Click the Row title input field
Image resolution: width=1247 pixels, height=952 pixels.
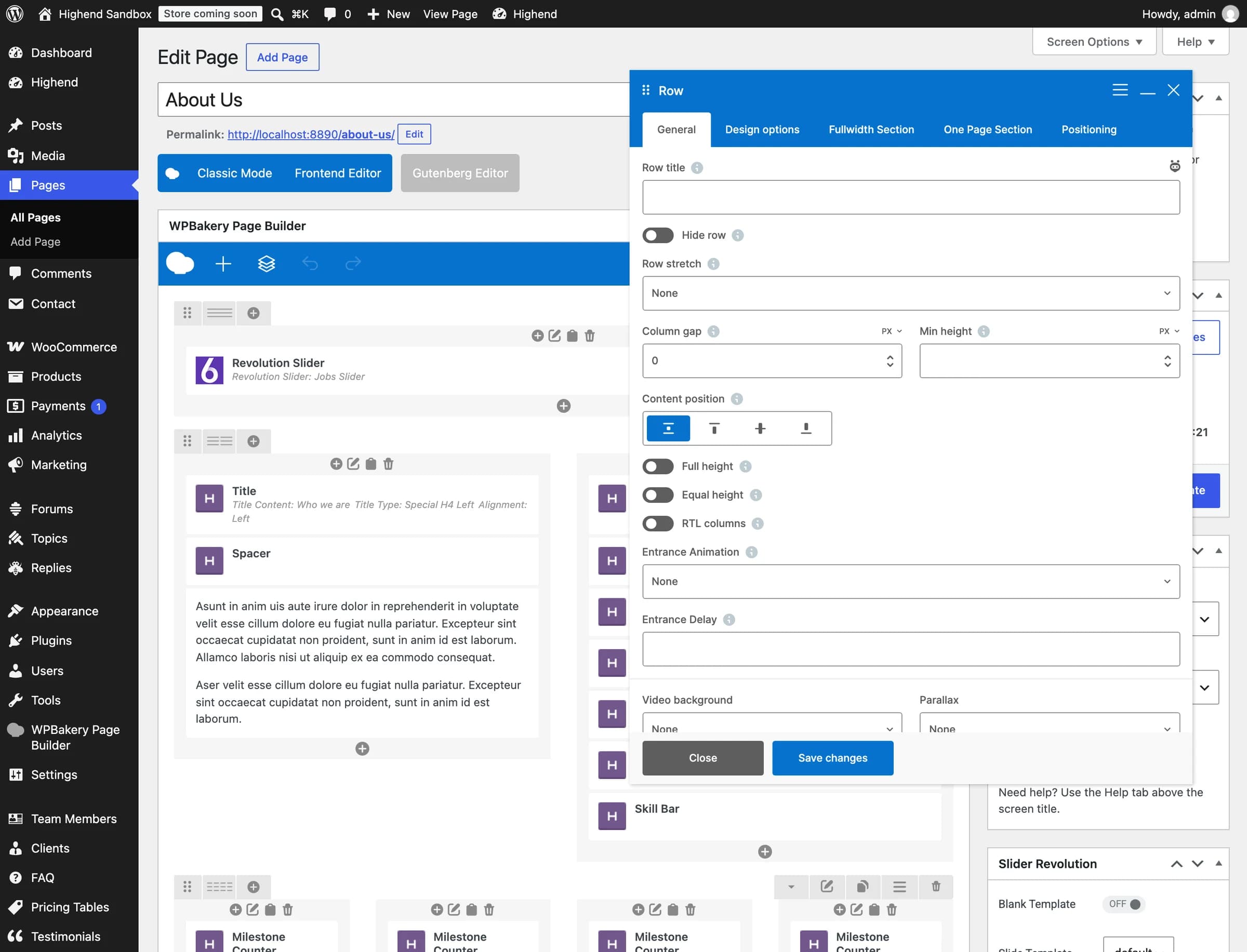[911, 197]
